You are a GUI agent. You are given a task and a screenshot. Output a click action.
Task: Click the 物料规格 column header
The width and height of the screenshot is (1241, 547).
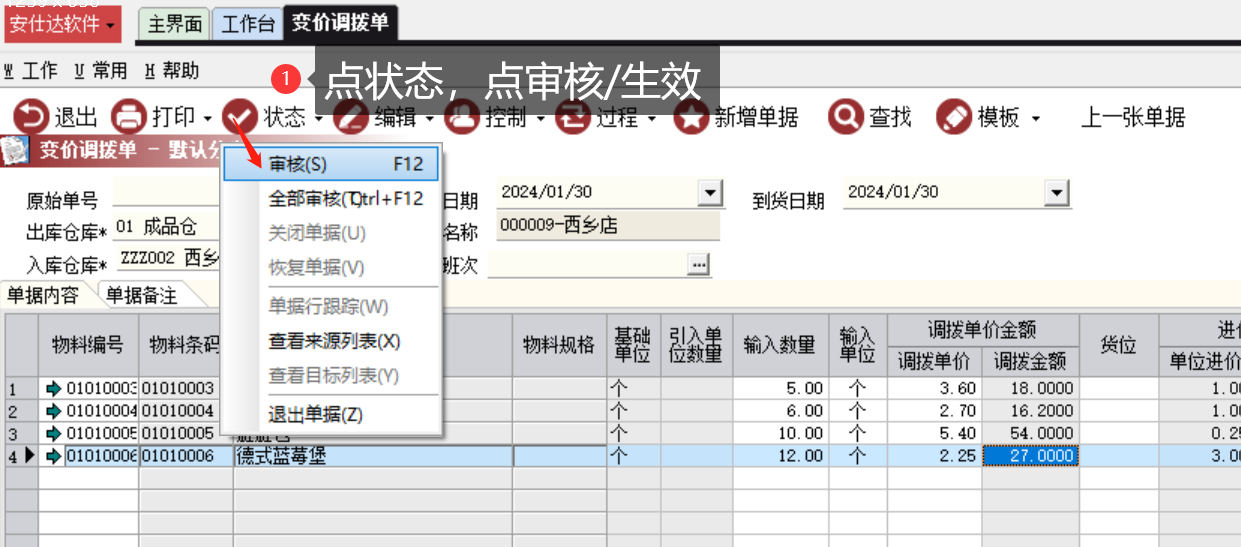pyautogui.click(x=559, y=345)
